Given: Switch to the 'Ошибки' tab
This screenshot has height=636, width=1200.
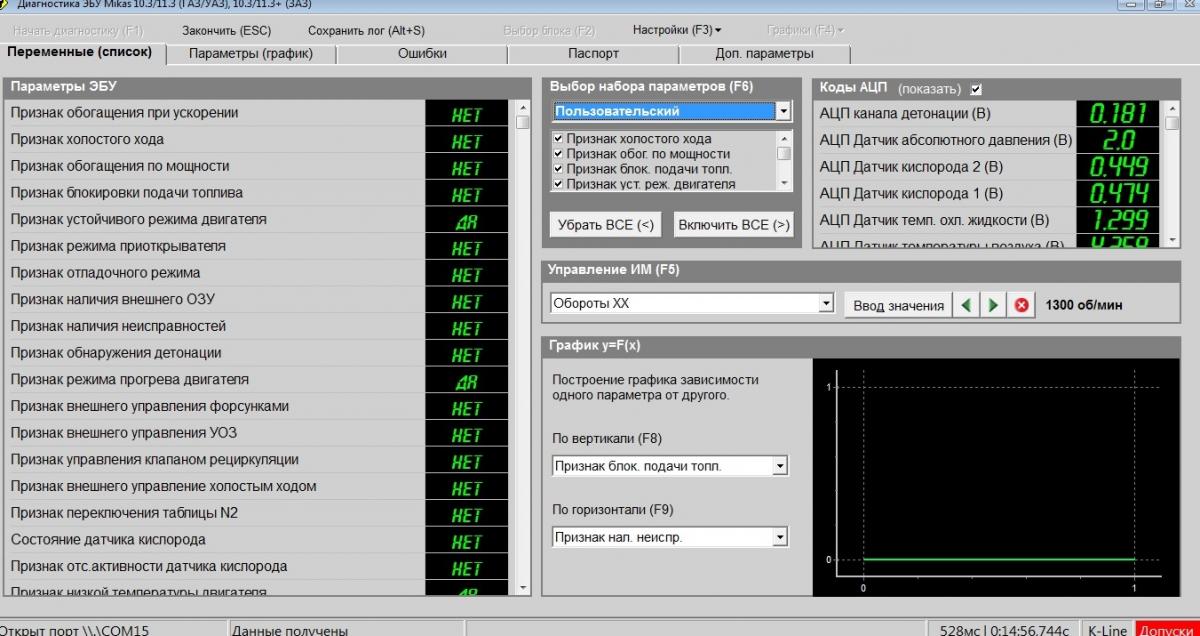Looking at the screenshot, I should click(422, 53).
